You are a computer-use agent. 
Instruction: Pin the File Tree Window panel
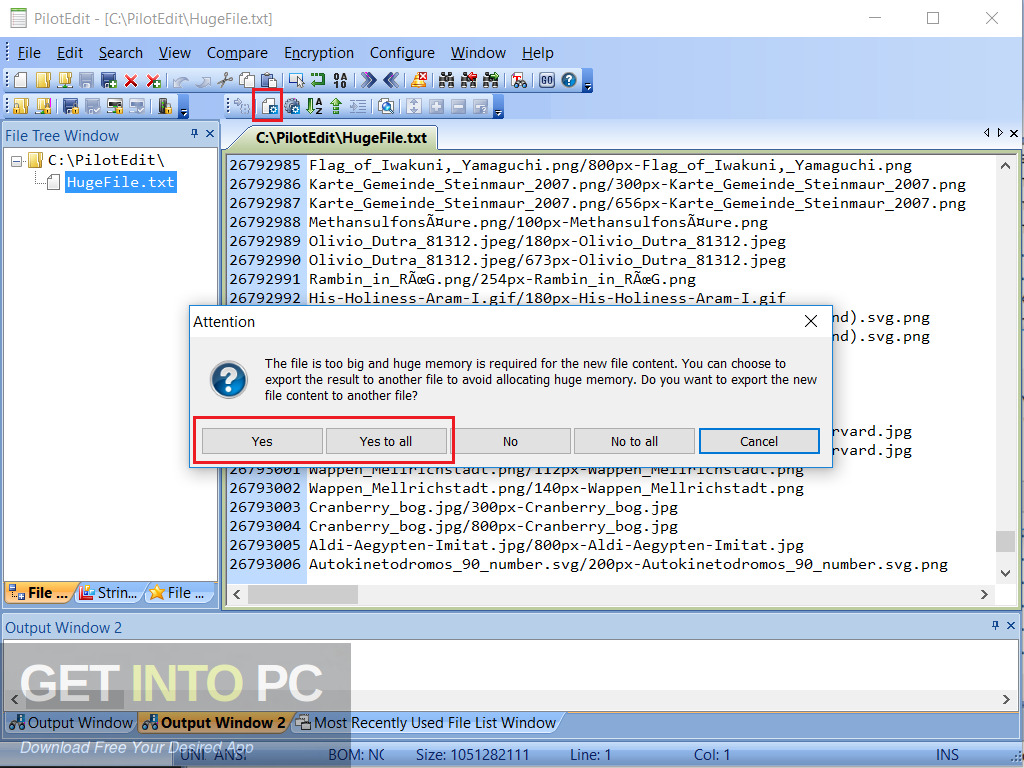tap(195, 134)
